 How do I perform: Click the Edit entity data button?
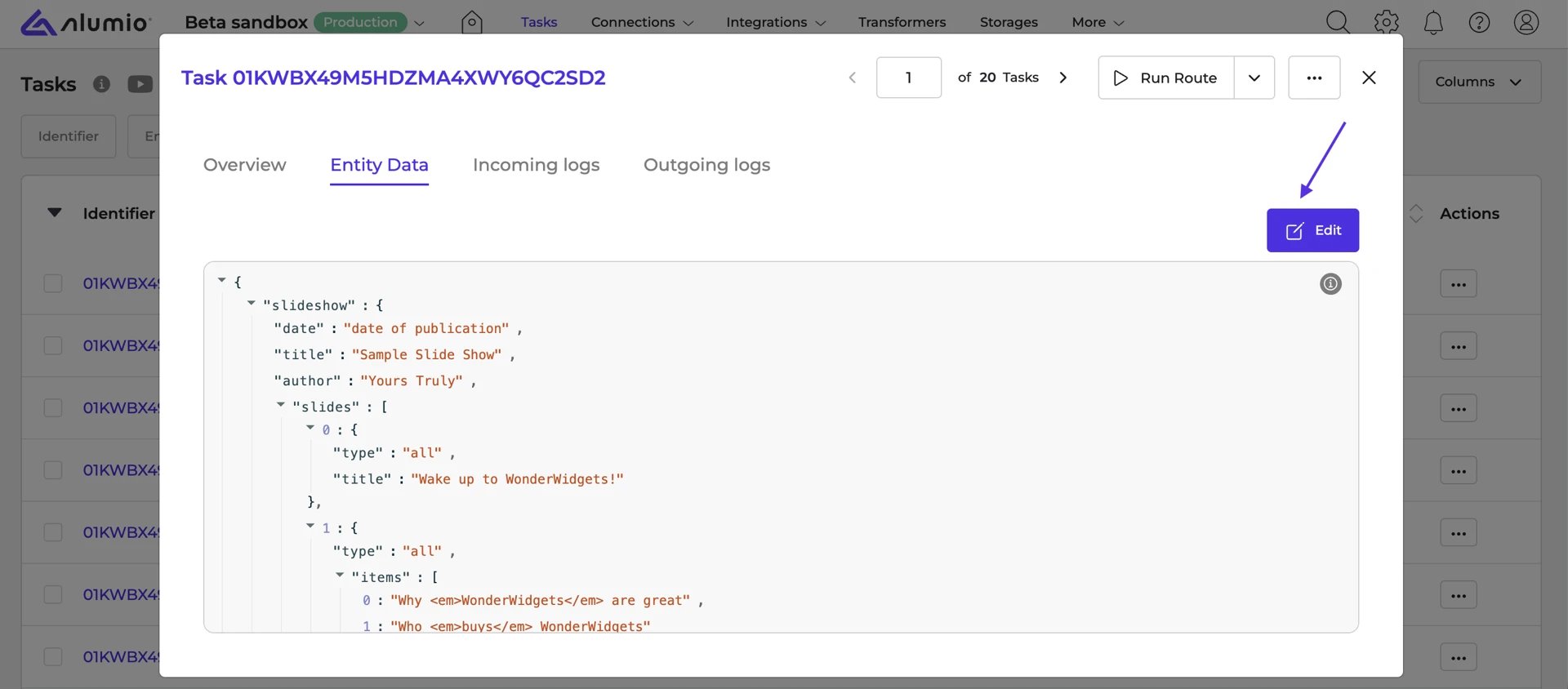click(1312, 230)
